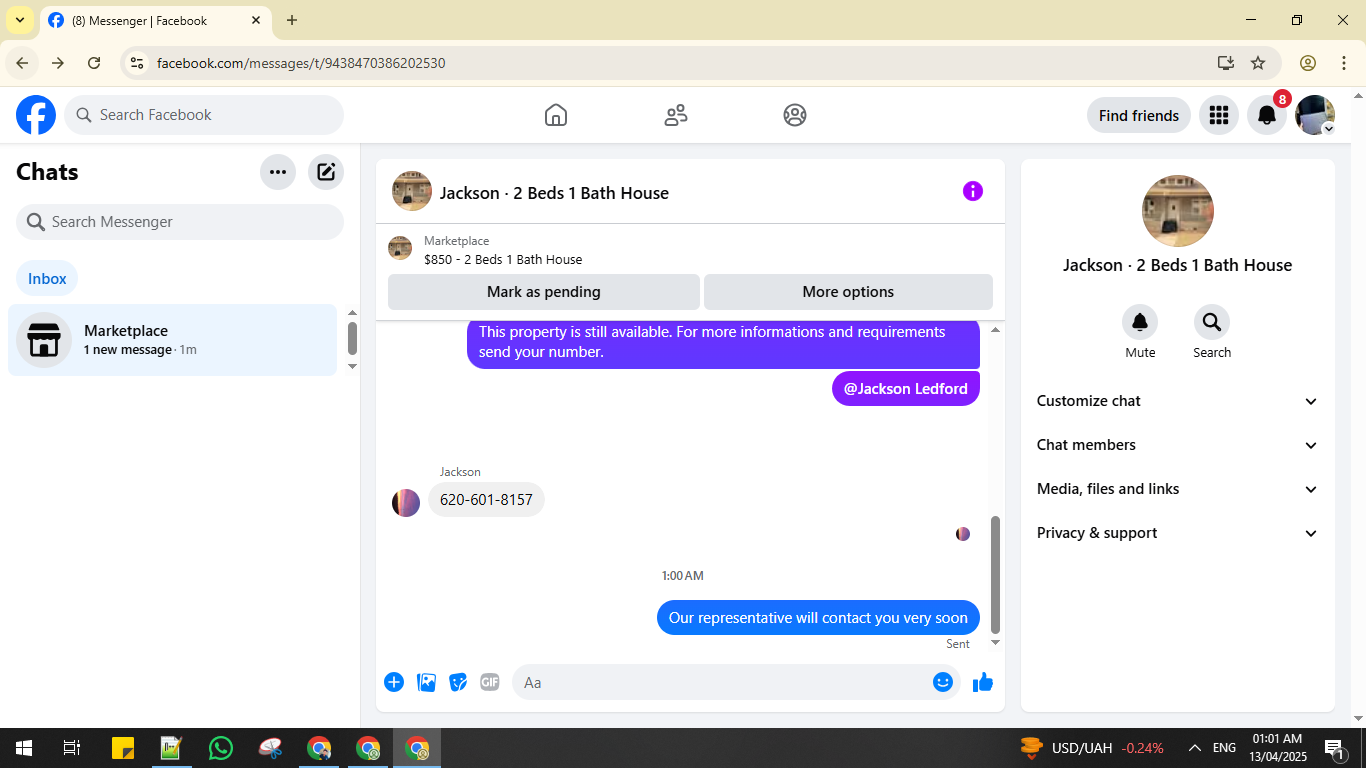Switch to Messenger browser tab
The width and height of the screenshot is (1366, 768).
click(x=155, y=20)
